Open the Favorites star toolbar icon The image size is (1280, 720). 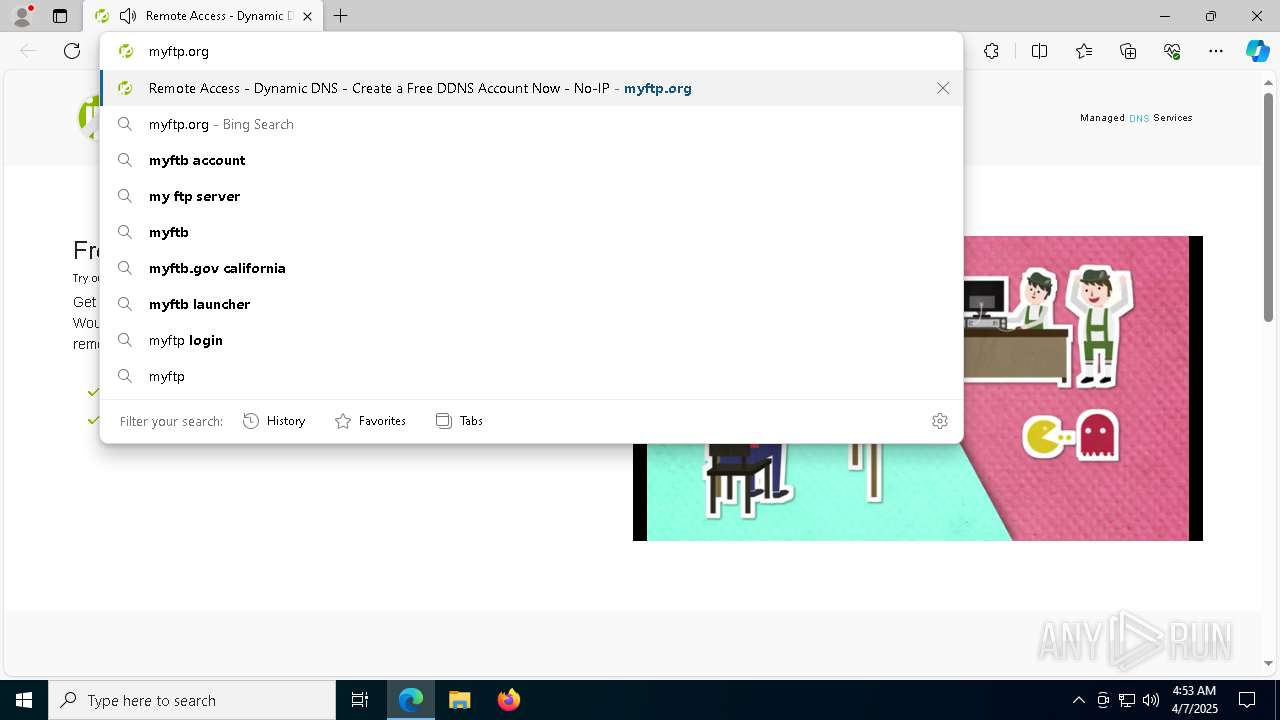1084,51
